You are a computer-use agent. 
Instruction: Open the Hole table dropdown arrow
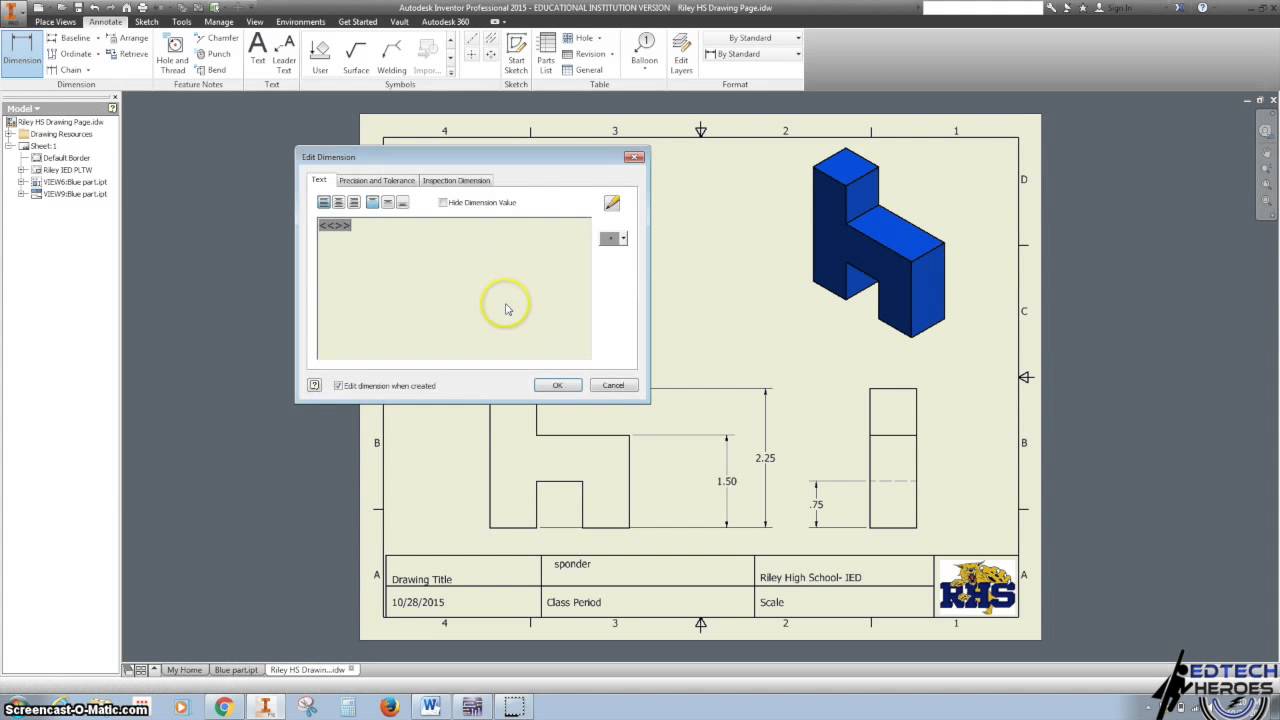coord(601,38)
